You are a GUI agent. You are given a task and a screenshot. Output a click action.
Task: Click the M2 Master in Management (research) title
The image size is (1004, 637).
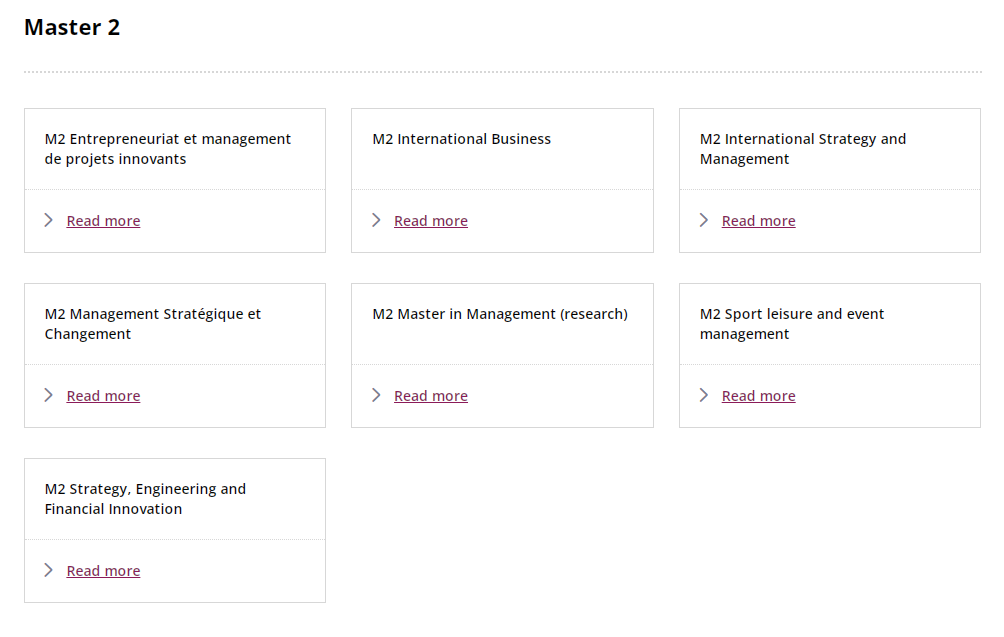point(500,314)
